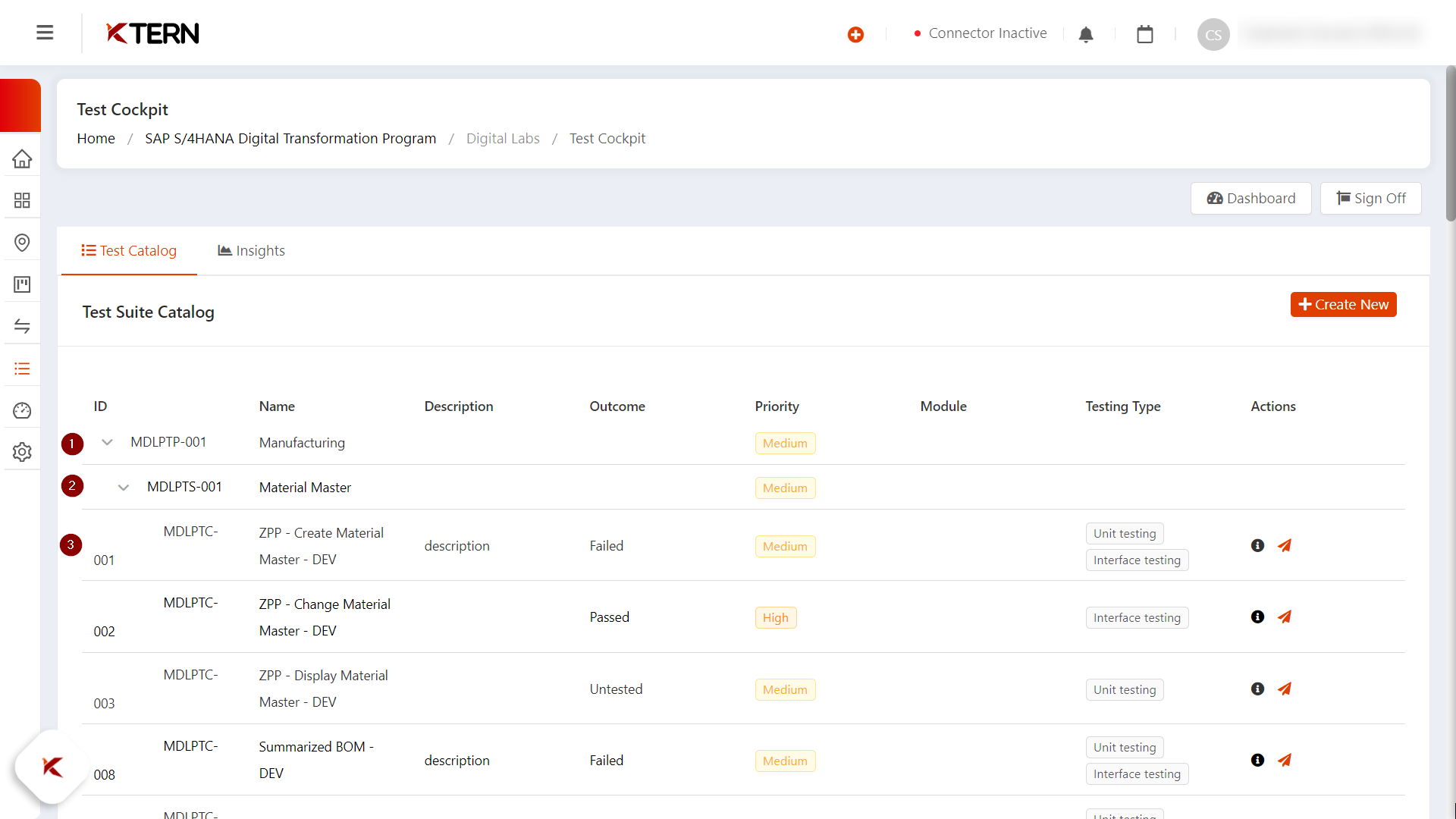Select the Test Catalog tab

[129, 250]
